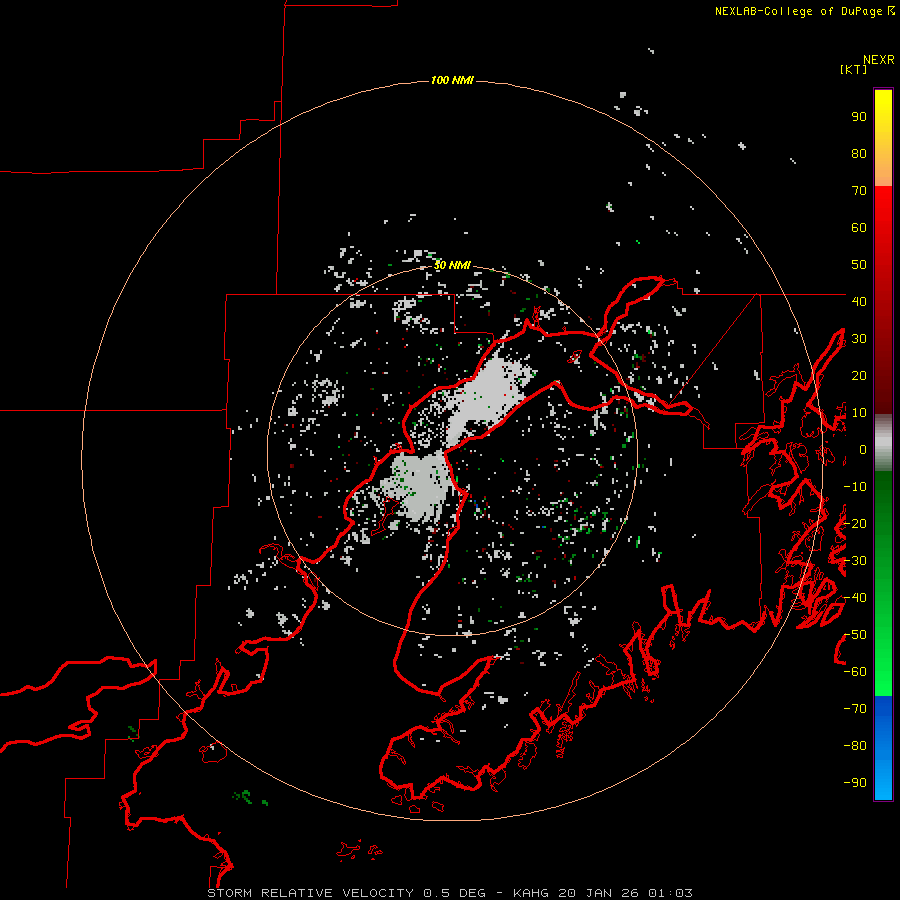Click the -90 value on the velocity scale

click(855, 783)
